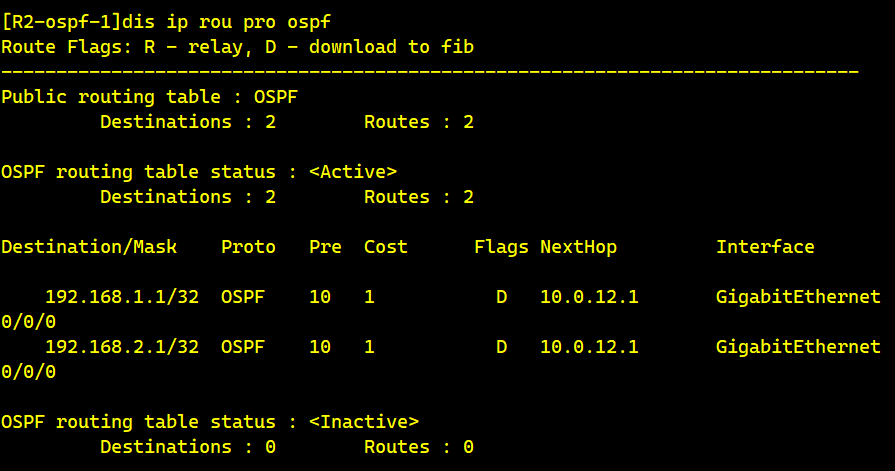Click the Pre column header
Image resolution: width=895 pixels, height=471 pixels.
tap(325, 247)
